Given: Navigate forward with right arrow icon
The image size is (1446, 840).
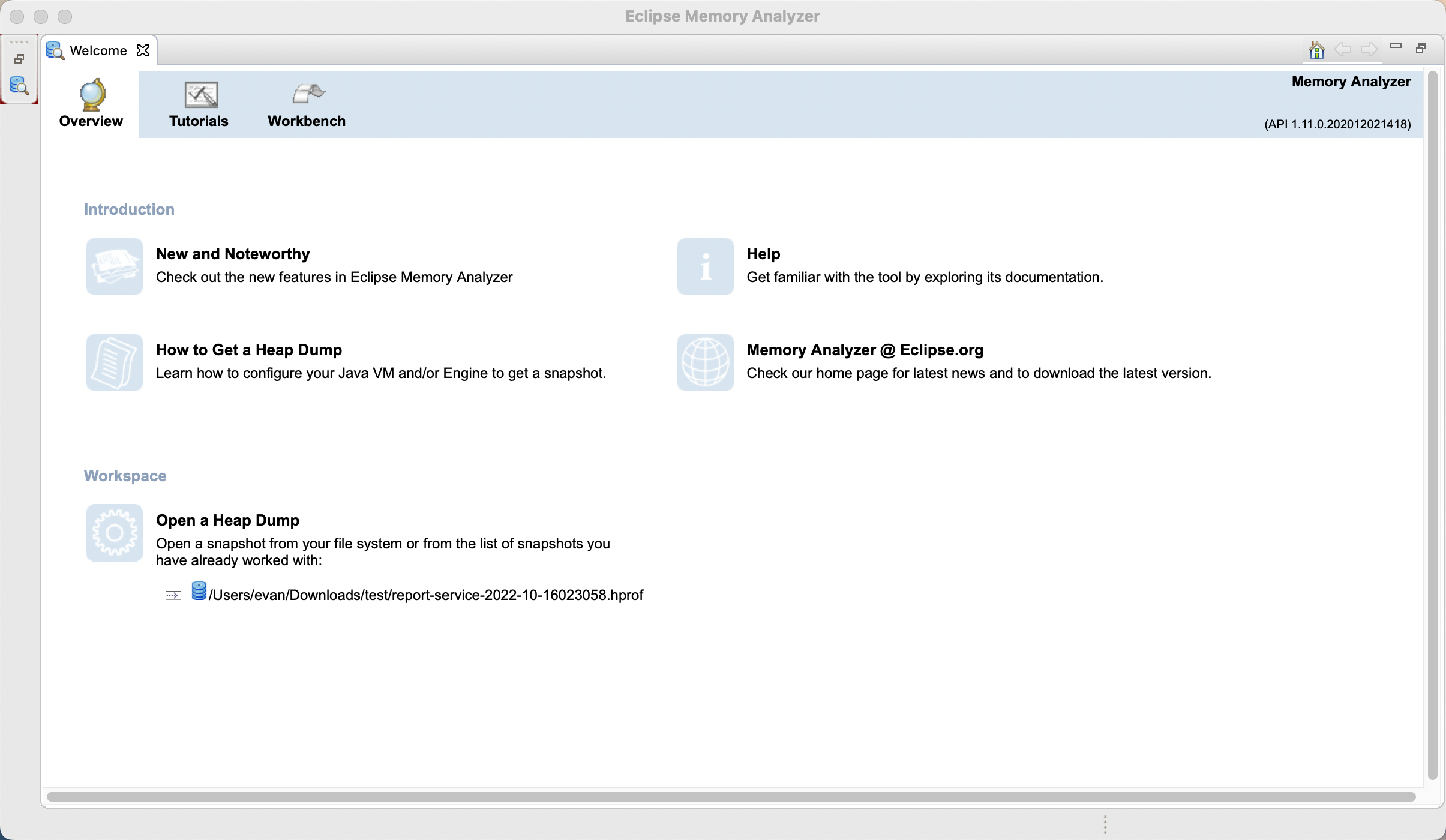Looking at the screenshot, I should click(1369, 49).
